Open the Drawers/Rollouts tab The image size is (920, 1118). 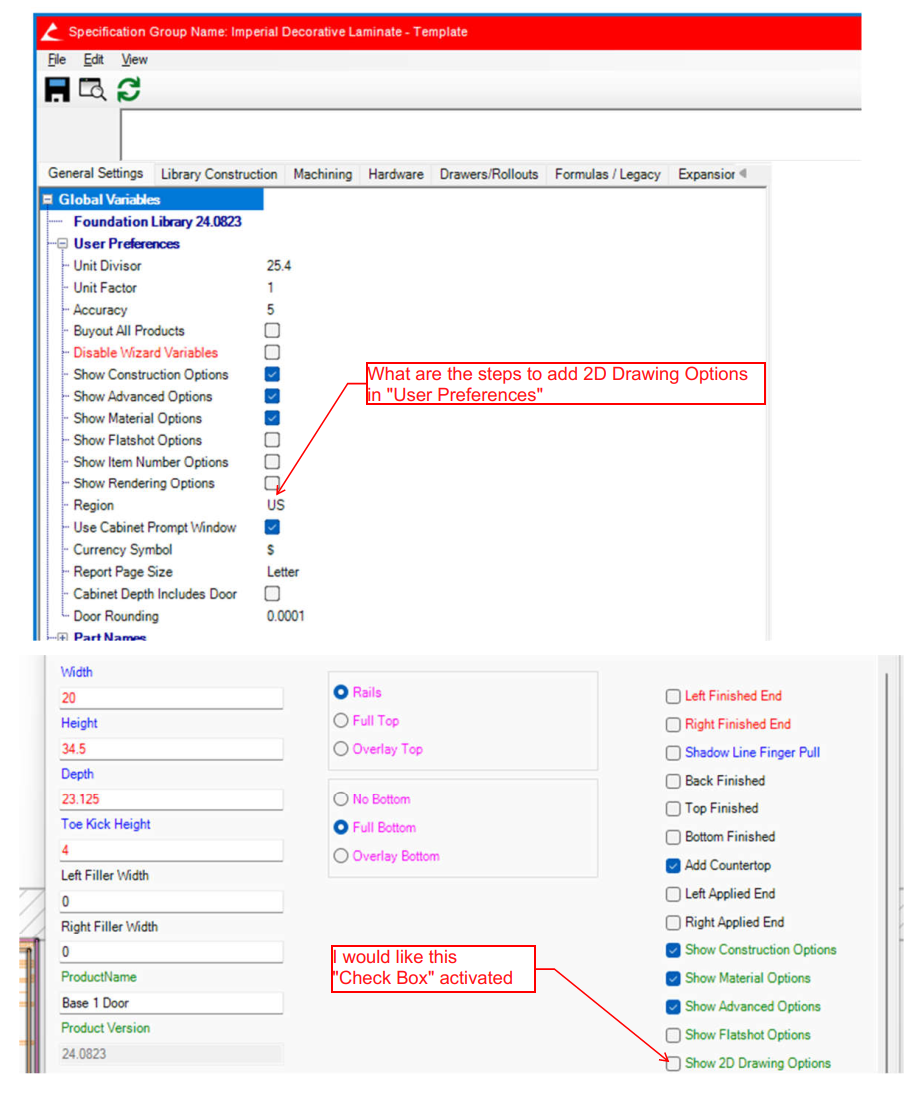coord(489,174)
